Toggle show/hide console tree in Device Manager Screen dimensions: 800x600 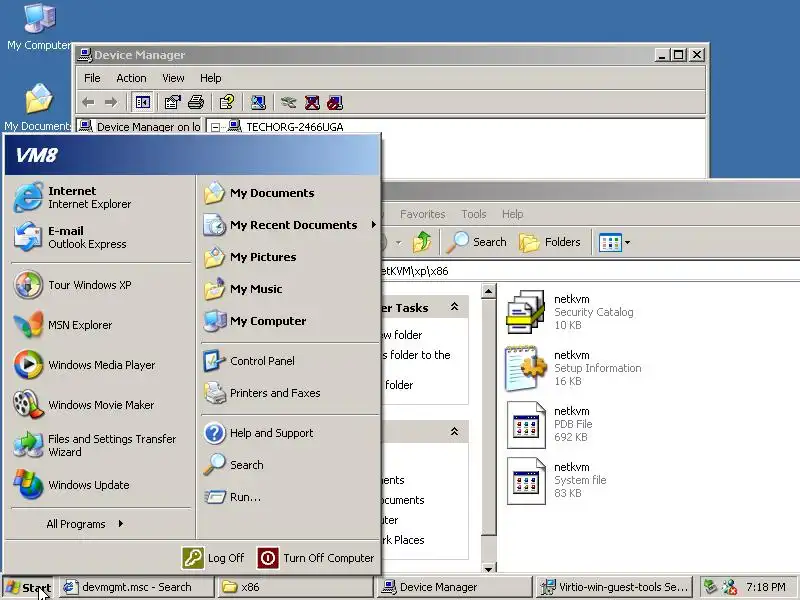[142, 103]
